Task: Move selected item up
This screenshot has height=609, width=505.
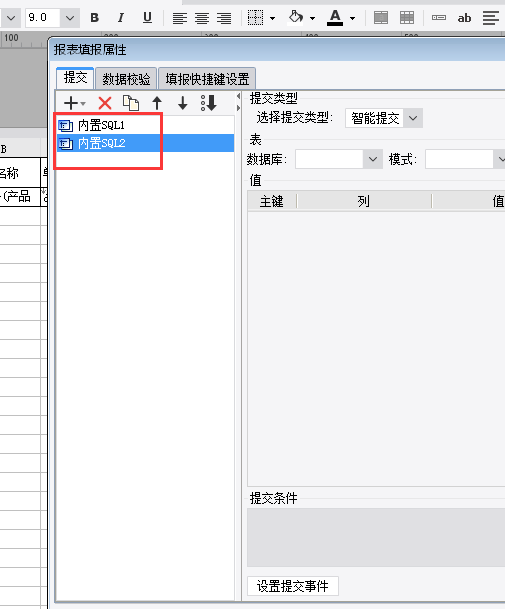Action: tap(157, 103)
